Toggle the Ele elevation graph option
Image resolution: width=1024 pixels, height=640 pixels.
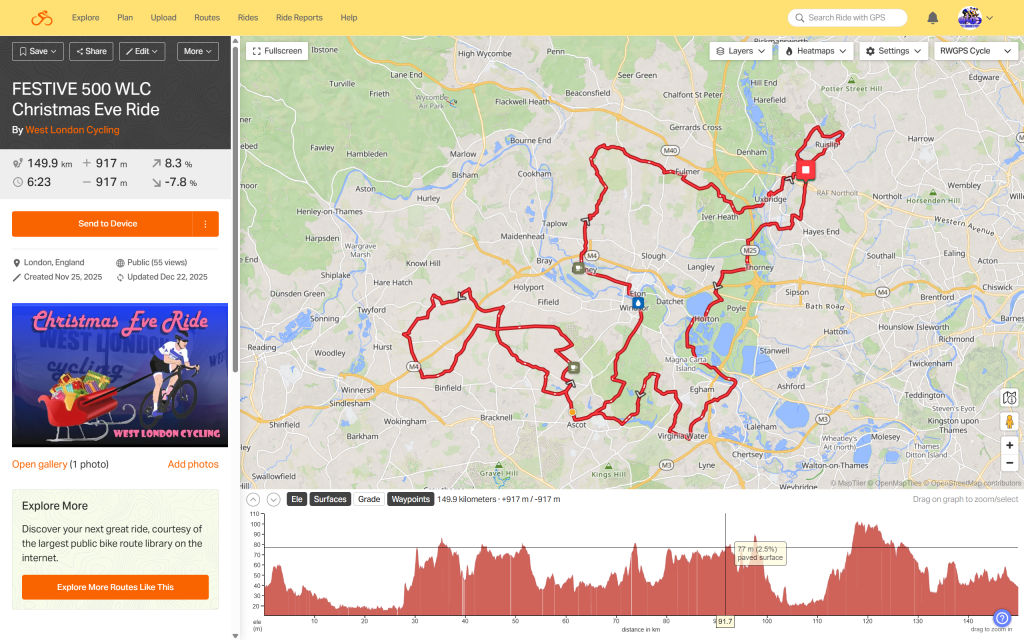[x=297, y=499]
